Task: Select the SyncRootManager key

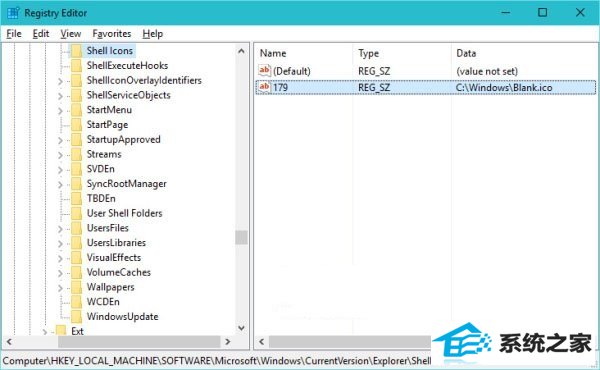Action: click(127, 184)
